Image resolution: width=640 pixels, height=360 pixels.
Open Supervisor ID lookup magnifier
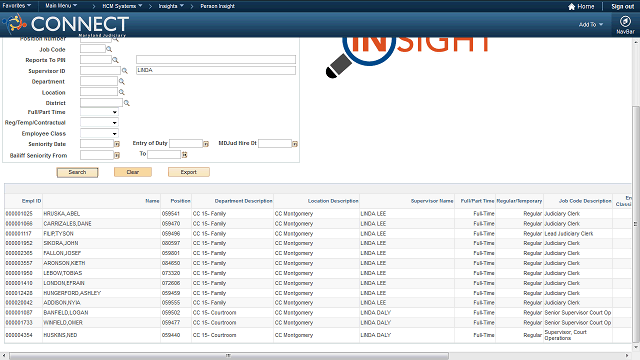(124, 71)
